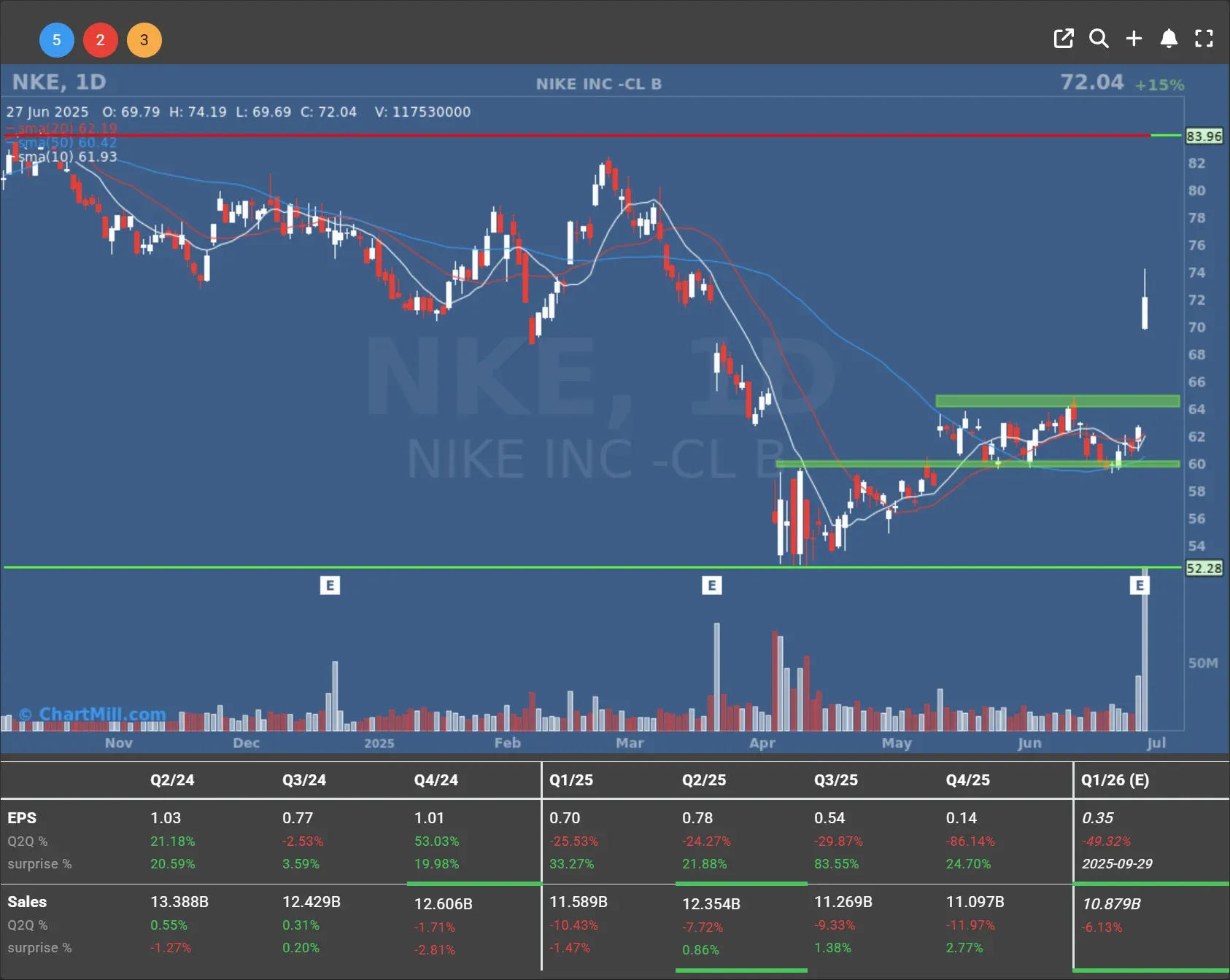Click the Sales row label

[27, 902]
